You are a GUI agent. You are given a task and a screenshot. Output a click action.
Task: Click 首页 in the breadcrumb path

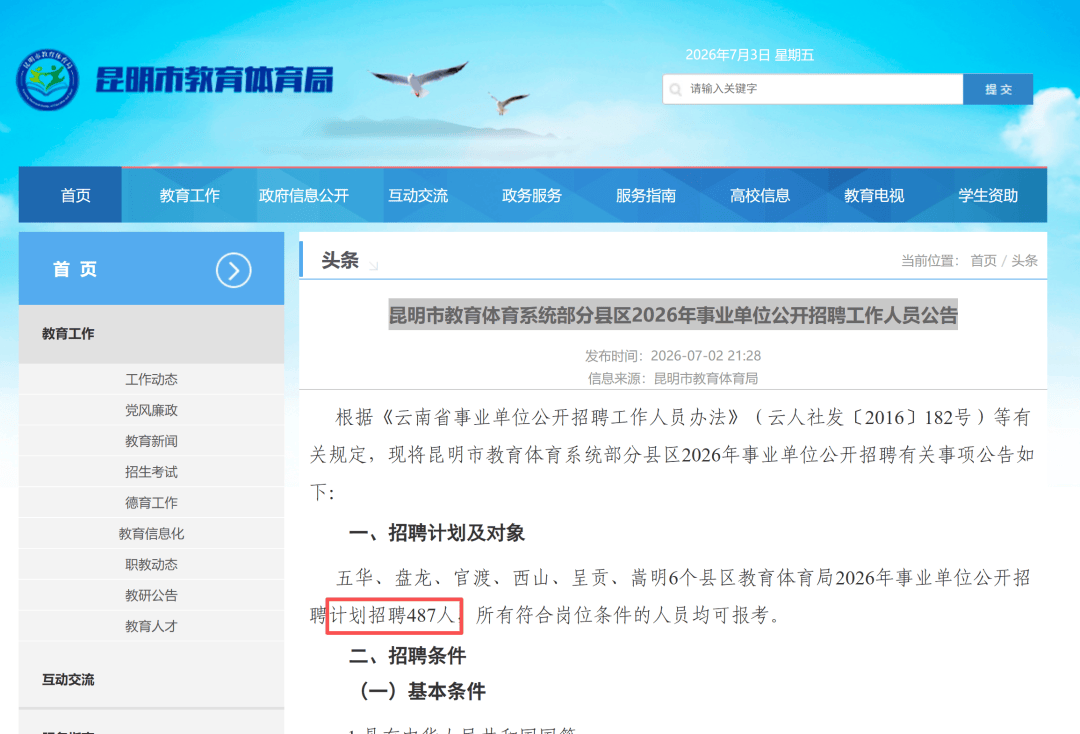pyautogui.click(x=983, y=261)
